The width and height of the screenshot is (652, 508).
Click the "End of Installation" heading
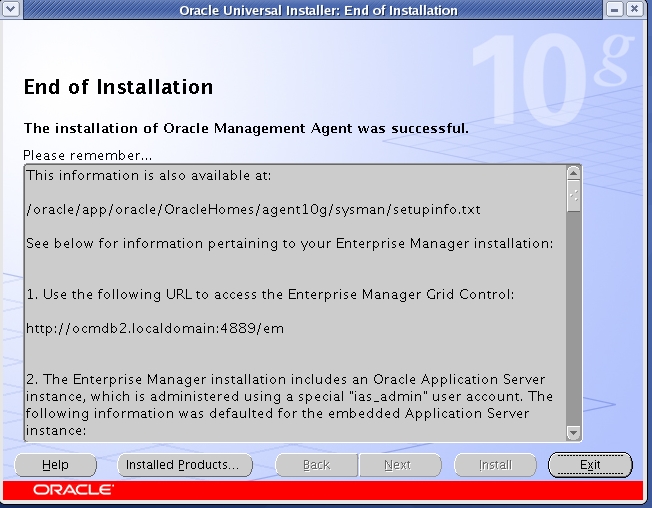pyautogui.click(x=119, y=87)
